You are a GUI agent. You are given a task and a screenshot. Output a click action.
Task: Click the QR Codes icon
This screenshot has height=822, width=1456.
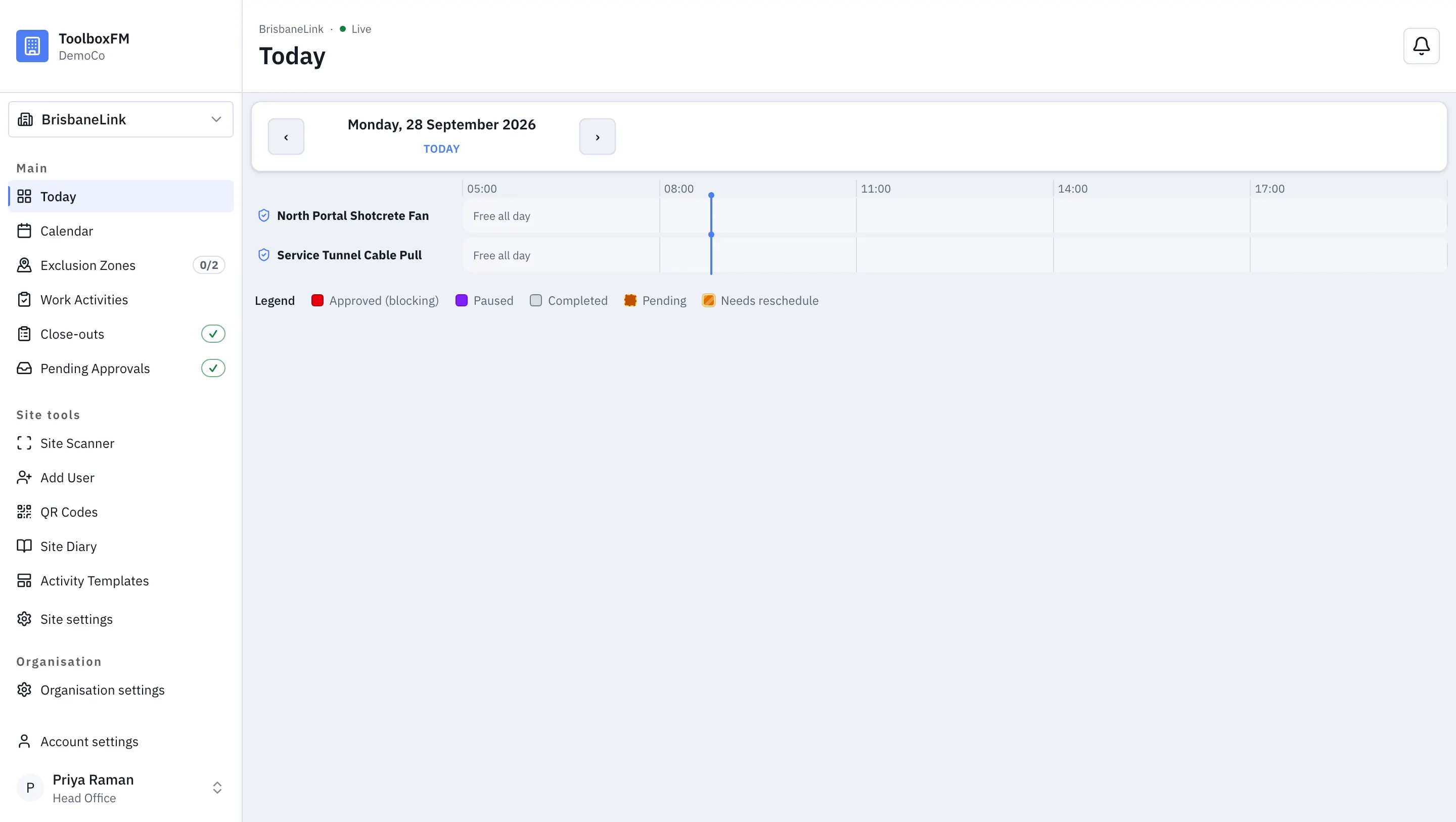point(24,512)
